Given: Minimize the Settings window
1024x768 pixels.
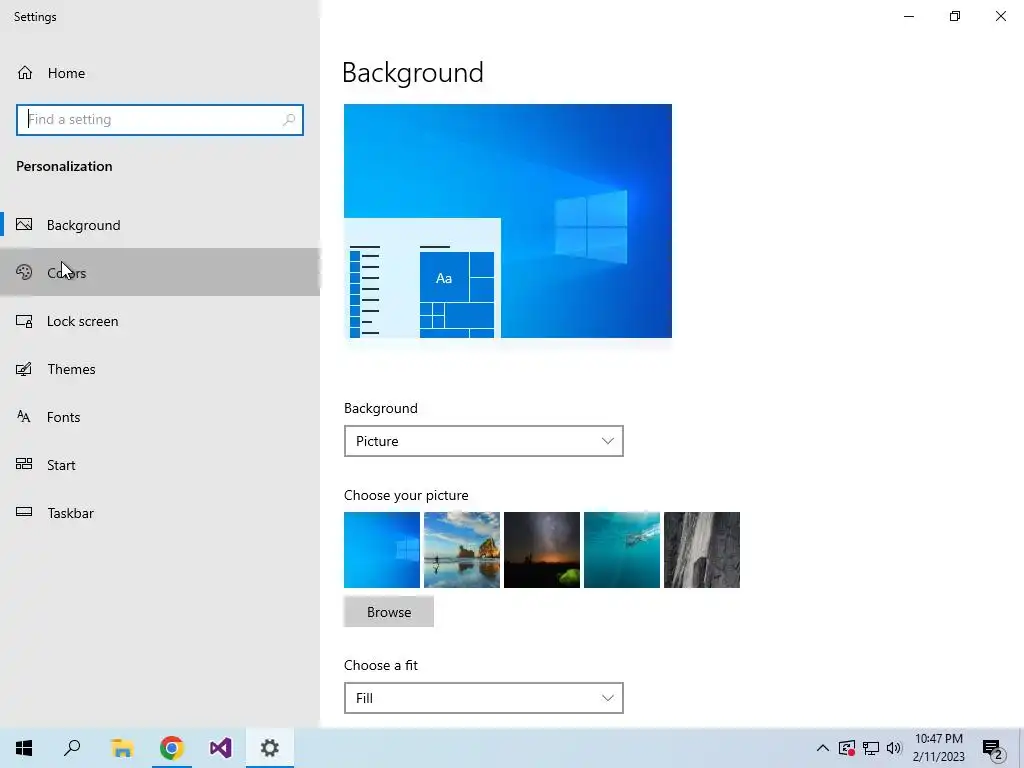Looking at the screenshot, I should coord(909,16).
